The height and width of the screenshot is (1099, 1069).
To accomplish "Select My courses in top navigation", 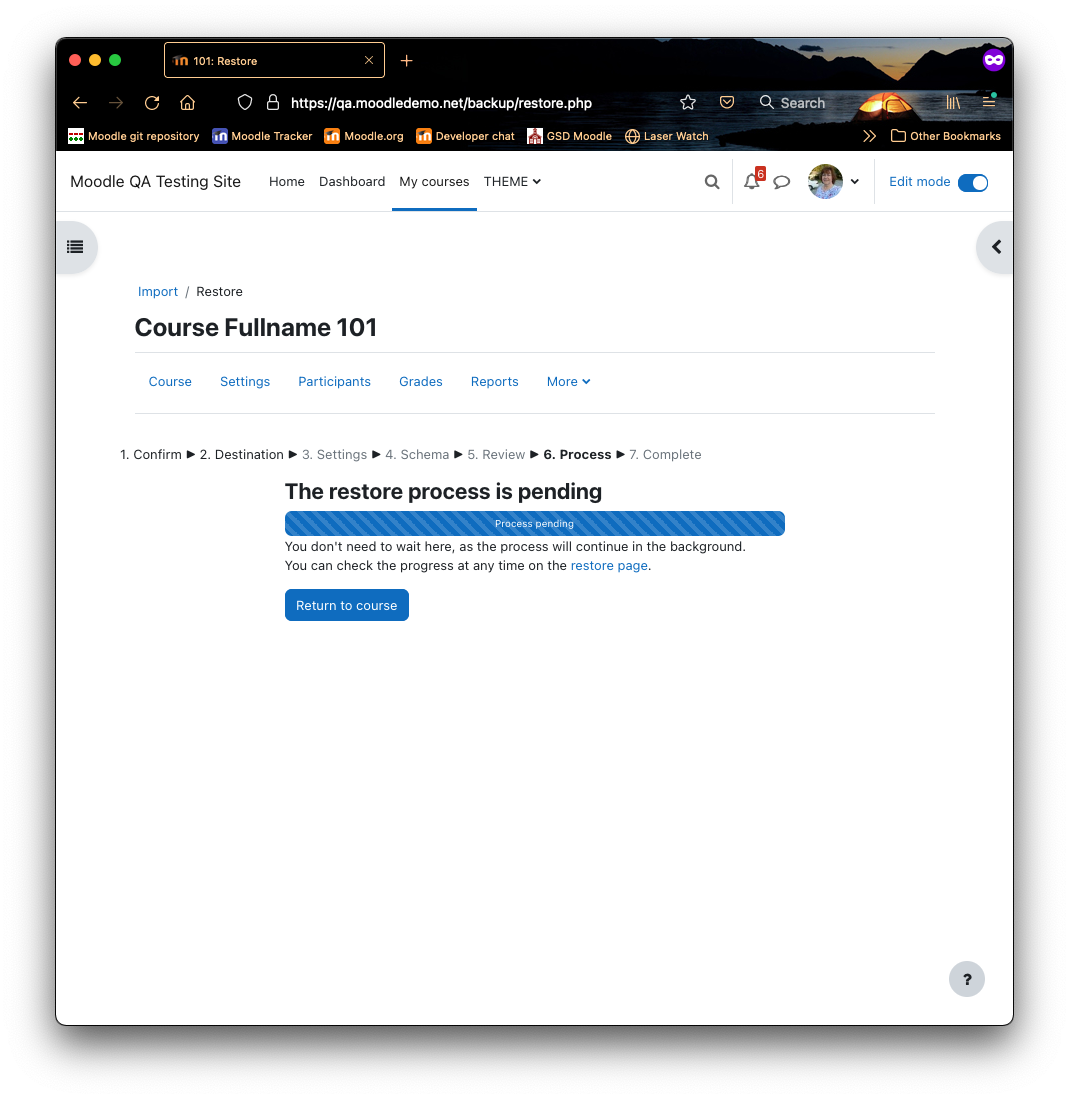I will [x=434, y=182].
